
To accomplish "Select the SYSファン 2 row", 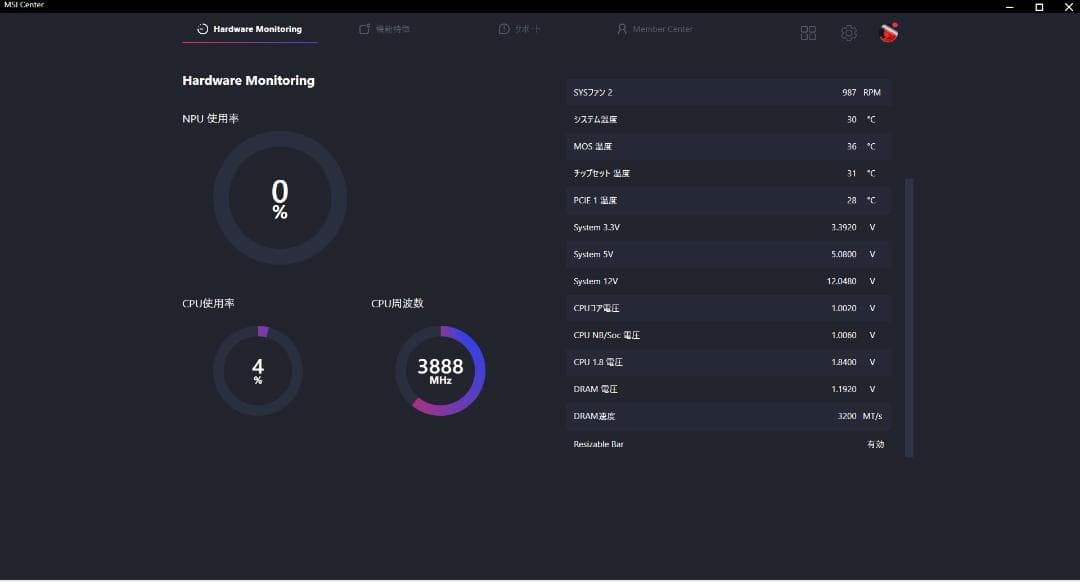I will pos(728,93).
